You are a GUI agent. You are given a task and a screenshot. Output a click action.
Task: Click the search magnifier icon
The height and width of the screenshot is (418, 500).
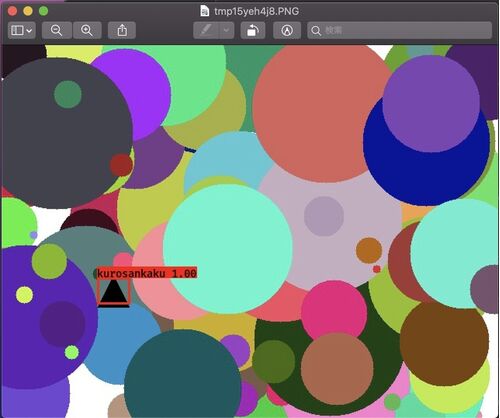(x=316, y=31)
